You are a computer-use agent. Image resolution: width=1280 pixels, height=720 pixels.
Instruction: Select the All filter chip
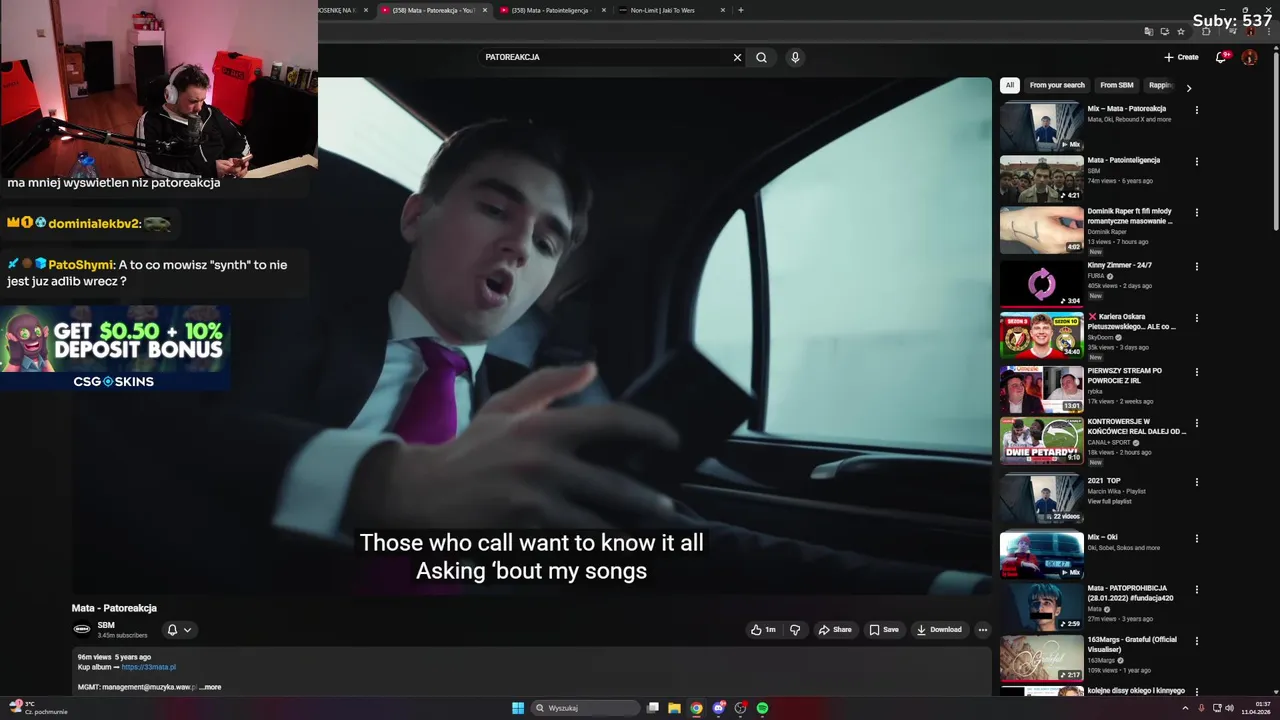pos(1010,85)
